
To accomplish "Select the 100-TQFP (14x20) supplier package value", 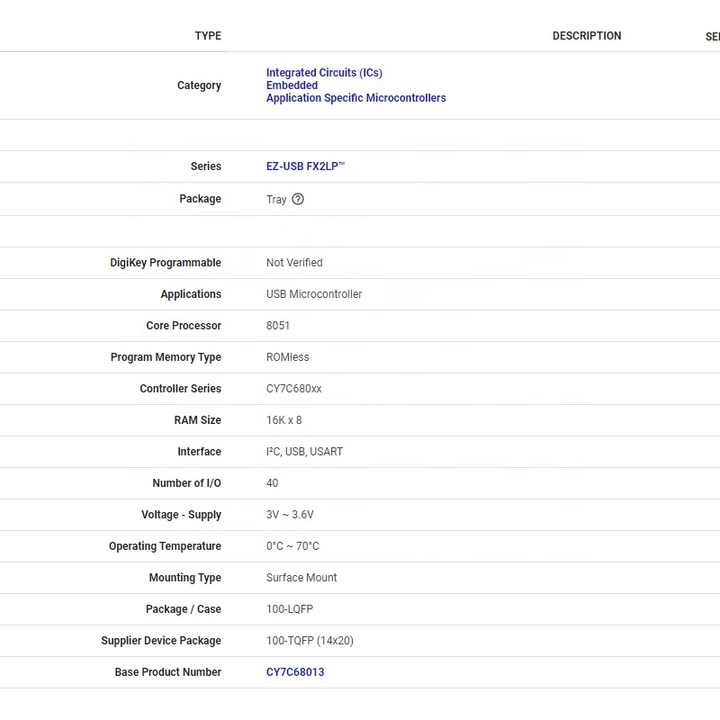I will coord(310,641).
